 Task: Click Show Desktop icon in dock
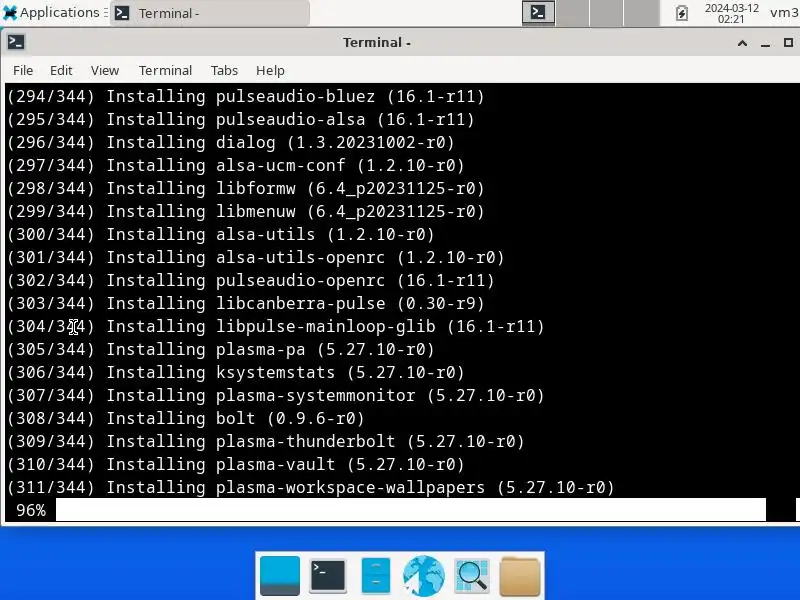click(280, 576)
